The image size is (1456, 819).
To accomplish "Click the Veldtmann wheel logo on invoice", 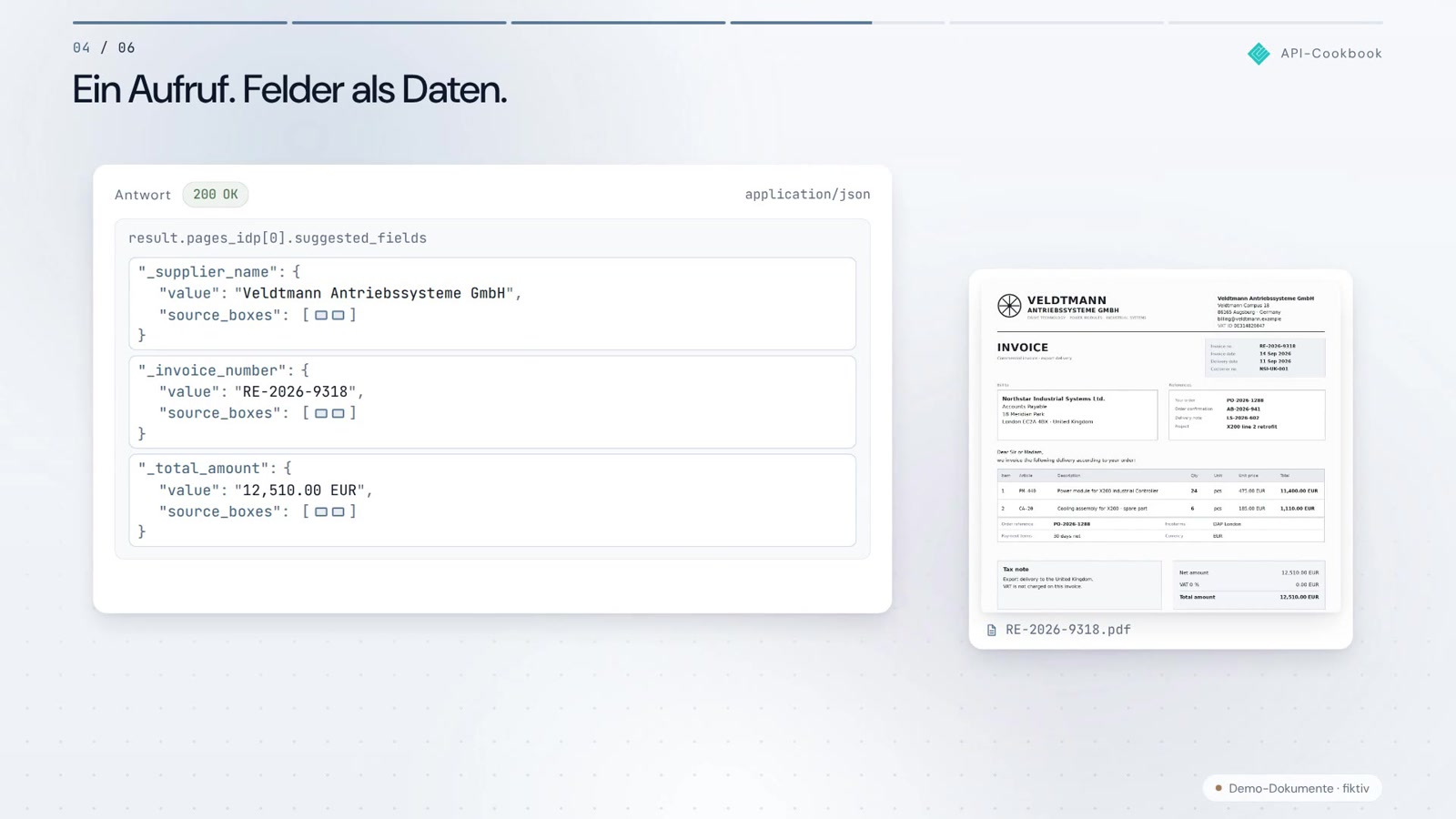I will 1009,306.
